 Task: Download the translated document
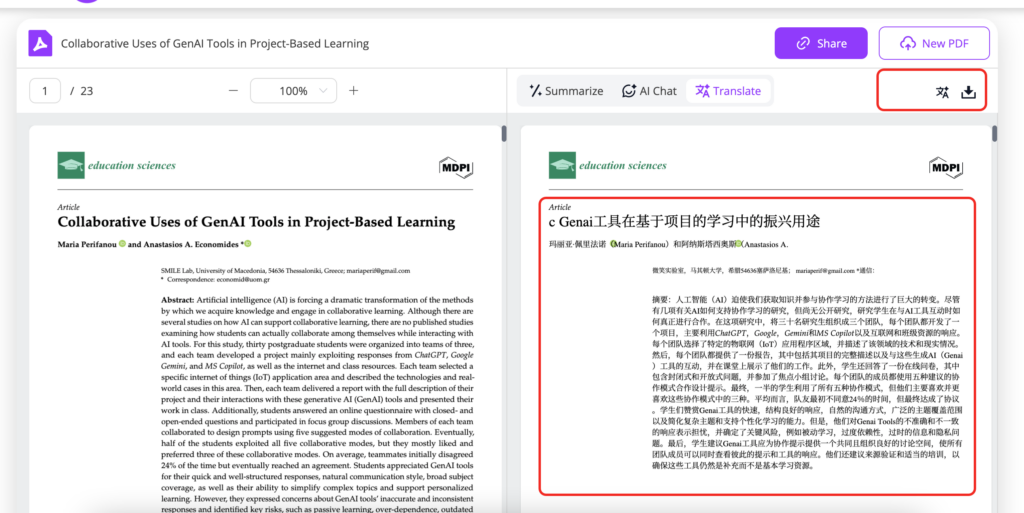click(x=968, y=92)
